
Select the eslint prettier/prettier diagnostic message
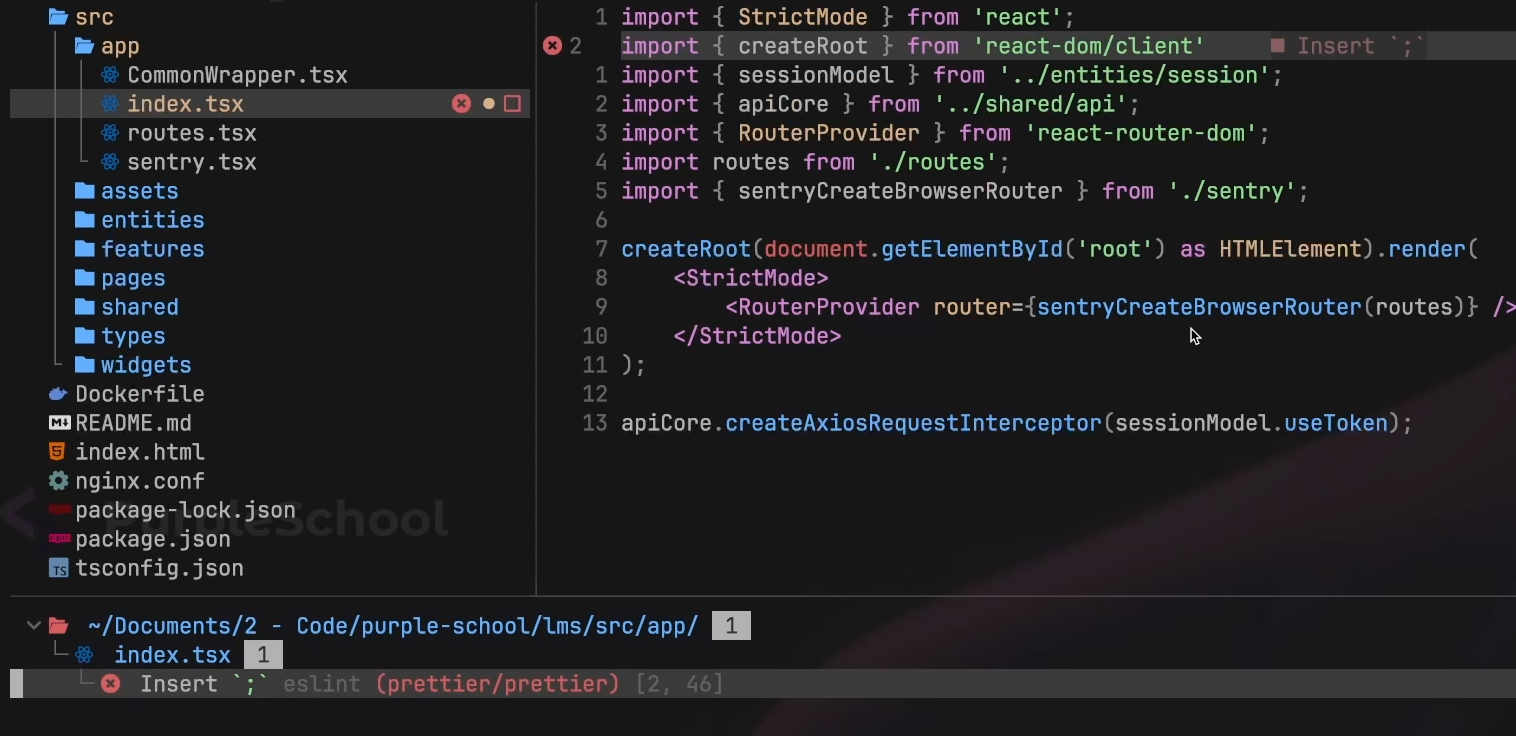pos(432,684)
